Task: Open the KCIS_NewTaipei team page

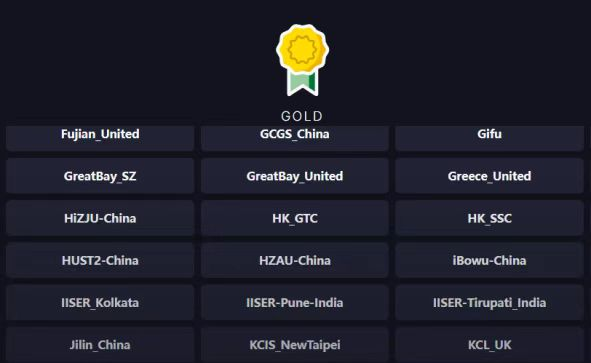Action: coord(295,345)
